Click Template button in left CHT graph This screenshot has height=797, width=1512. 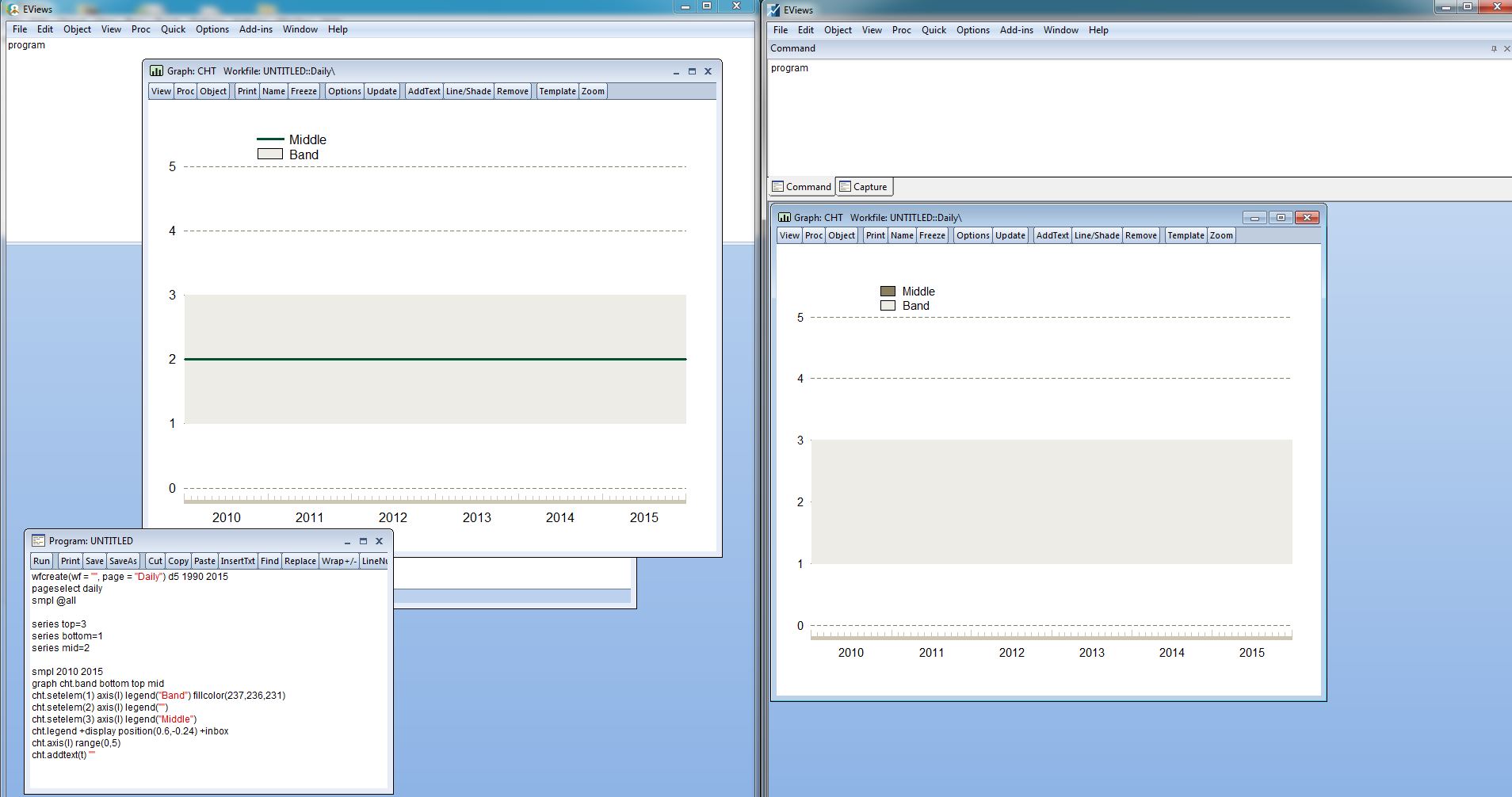pos(557,91)
